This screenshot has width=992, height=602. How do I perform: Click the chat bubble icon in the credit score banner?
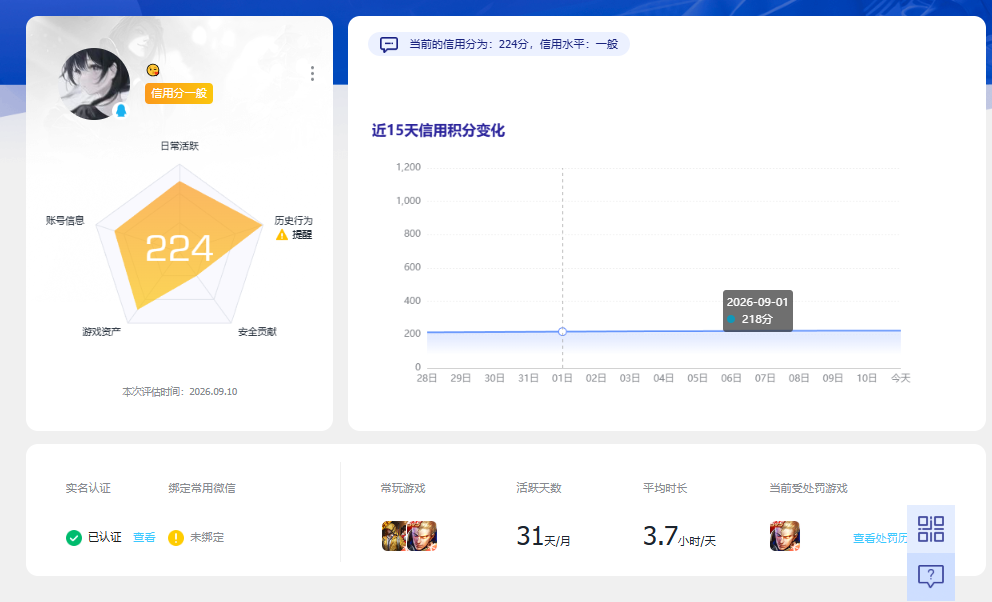tap(388, 44)
